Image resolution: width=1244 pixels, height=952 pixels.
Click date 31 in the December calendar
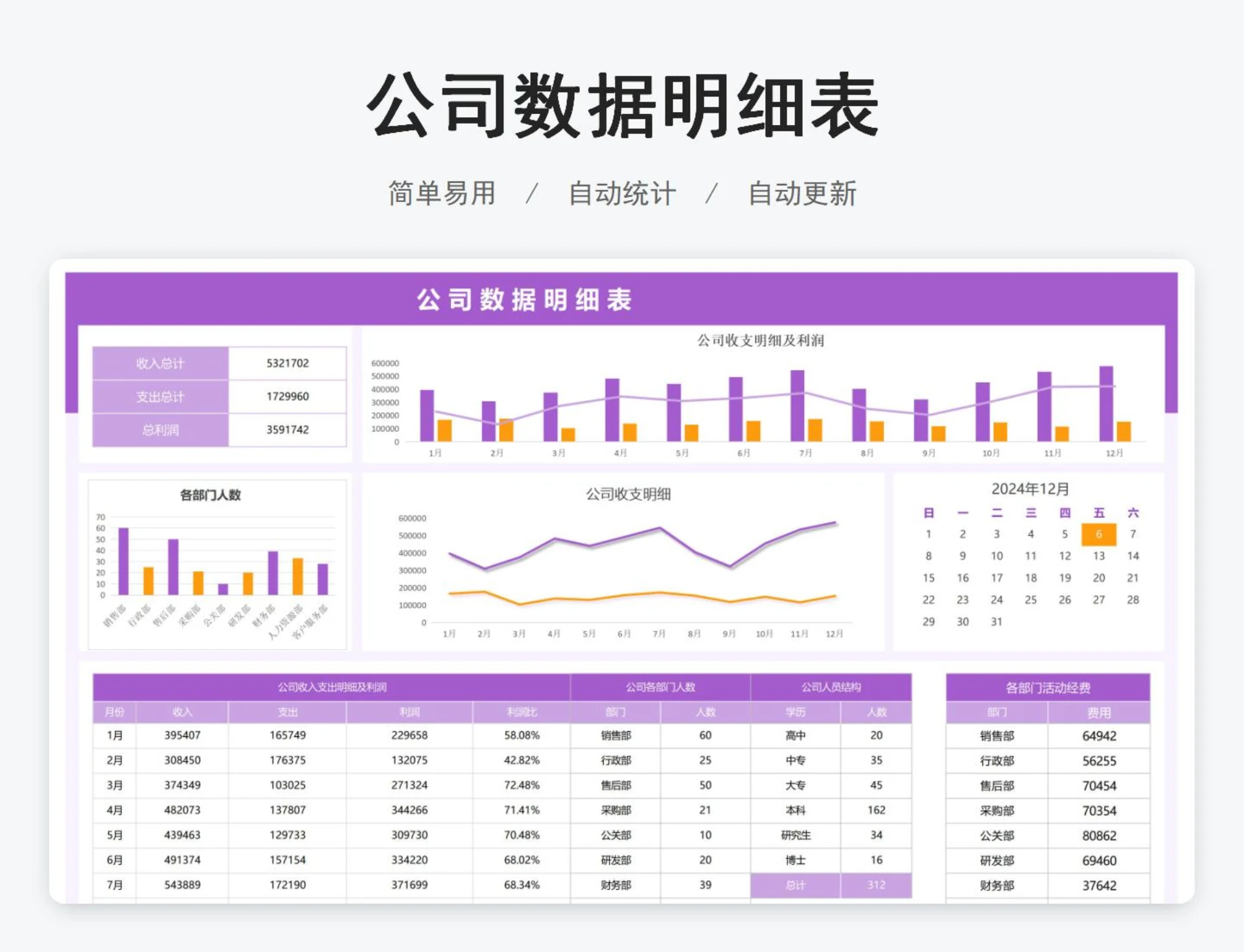coord(996,622)
